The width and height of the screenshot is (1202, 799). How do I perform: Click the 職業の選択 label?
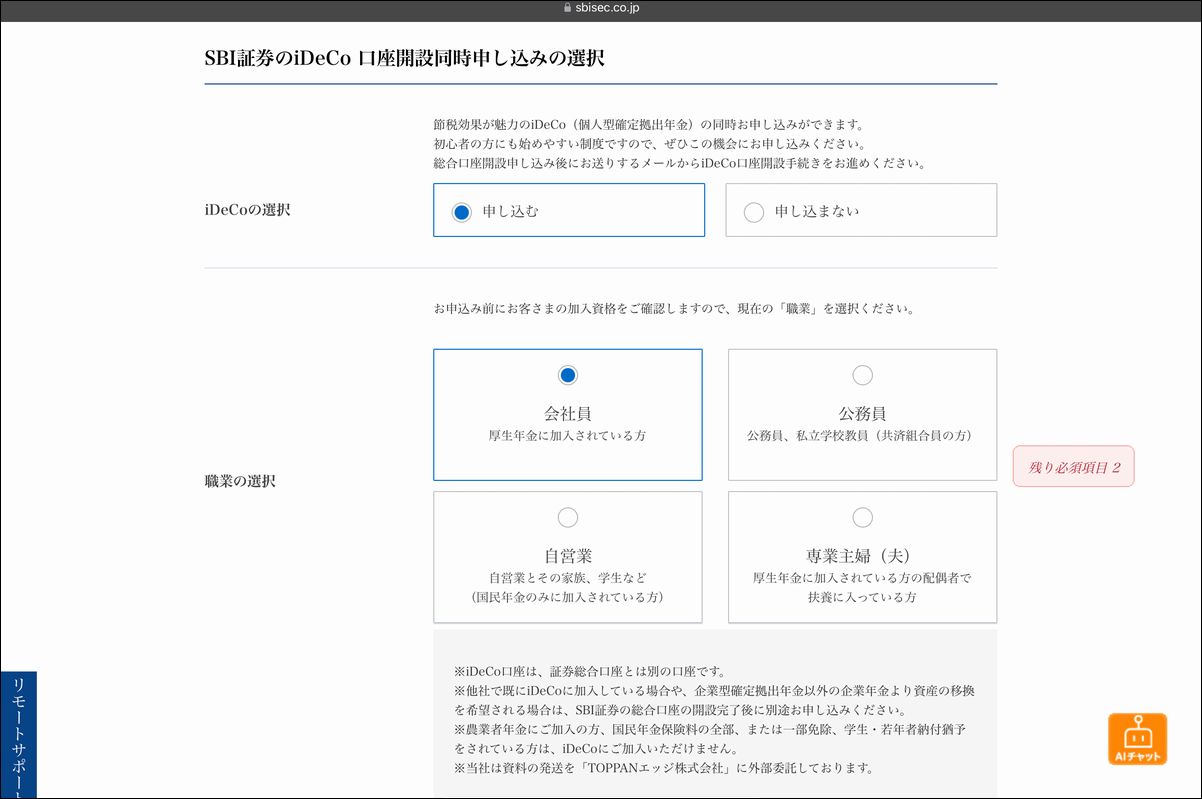coord(240,481)
